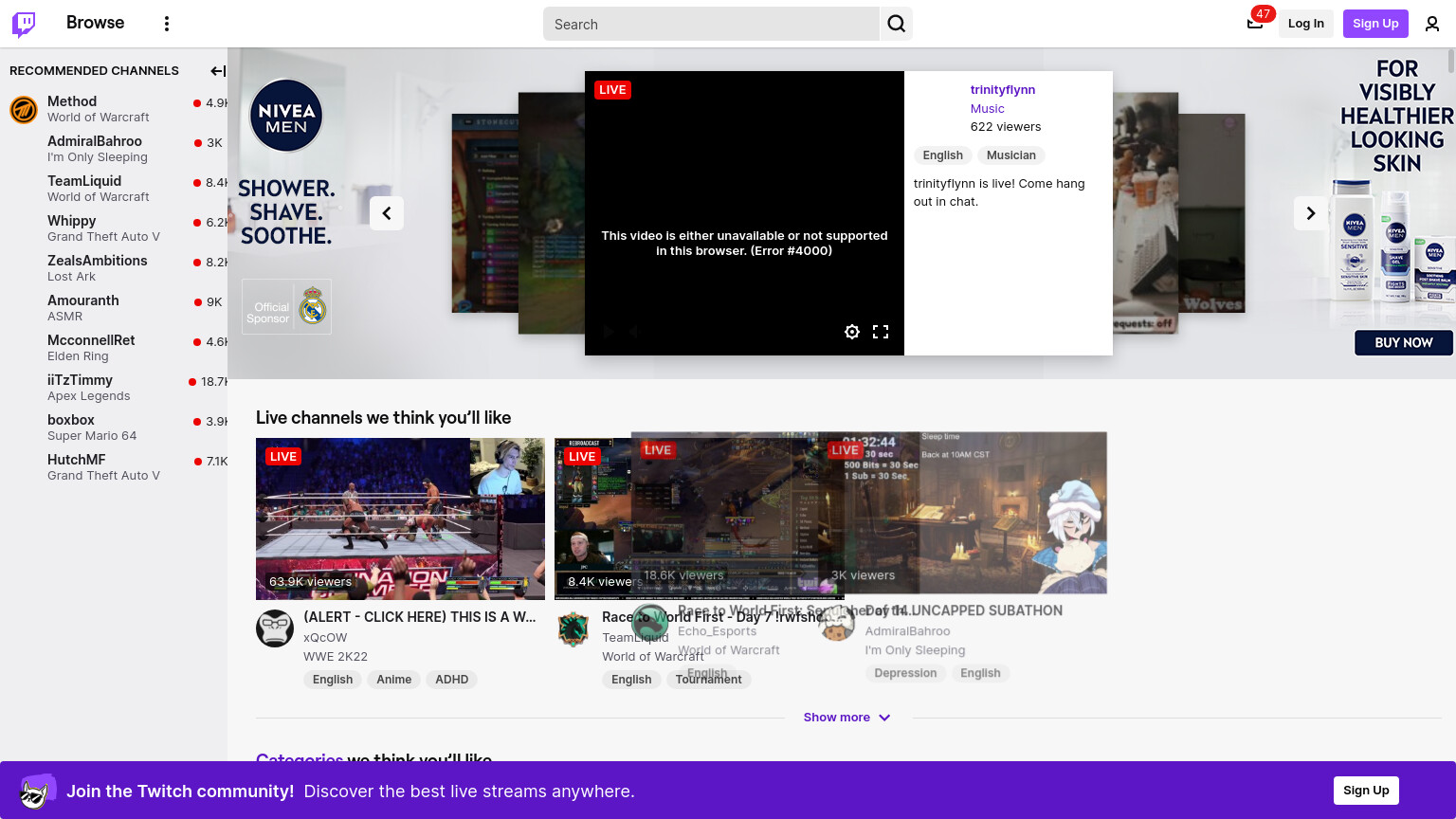Image resolution: width=1456 pixels, height=819 pixels.
Task: Open TeamLiquid in recommended channels
Action: coord(114,189)
